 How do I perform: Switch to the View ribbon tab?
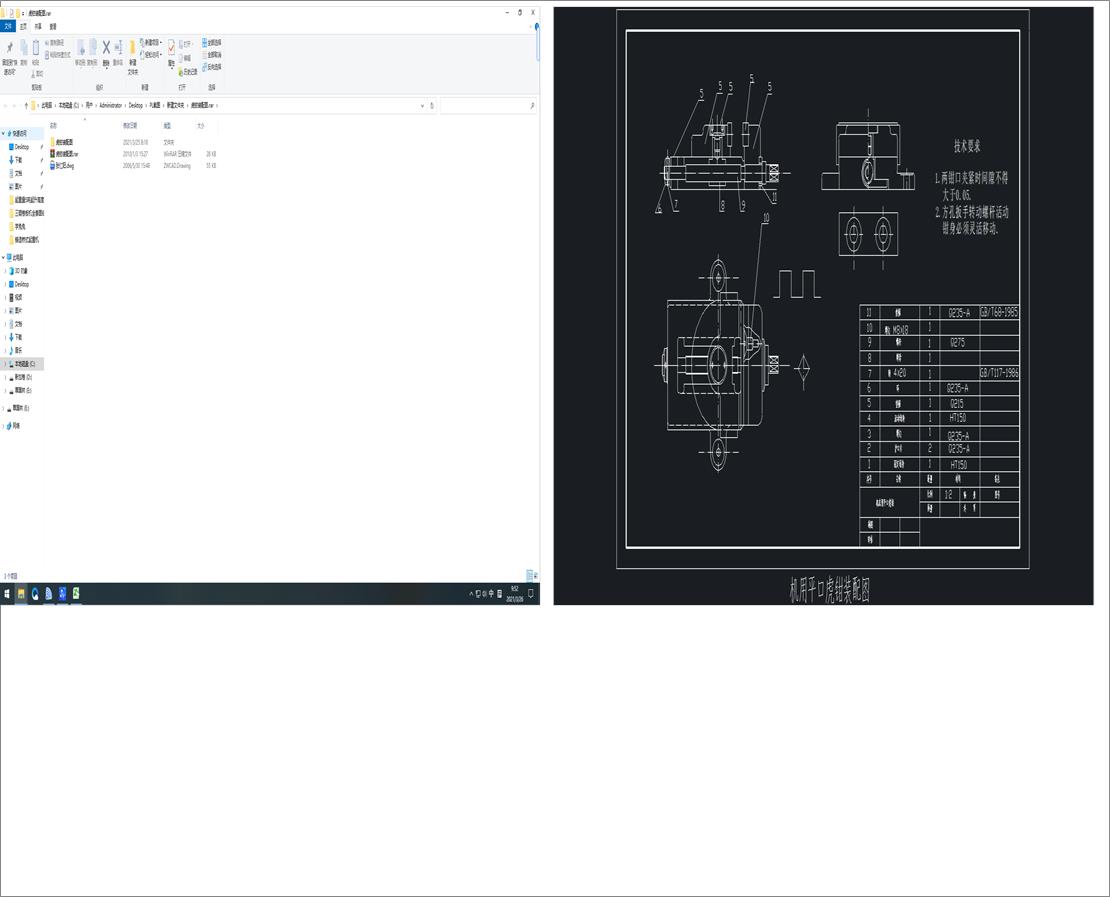pos(53,26)
